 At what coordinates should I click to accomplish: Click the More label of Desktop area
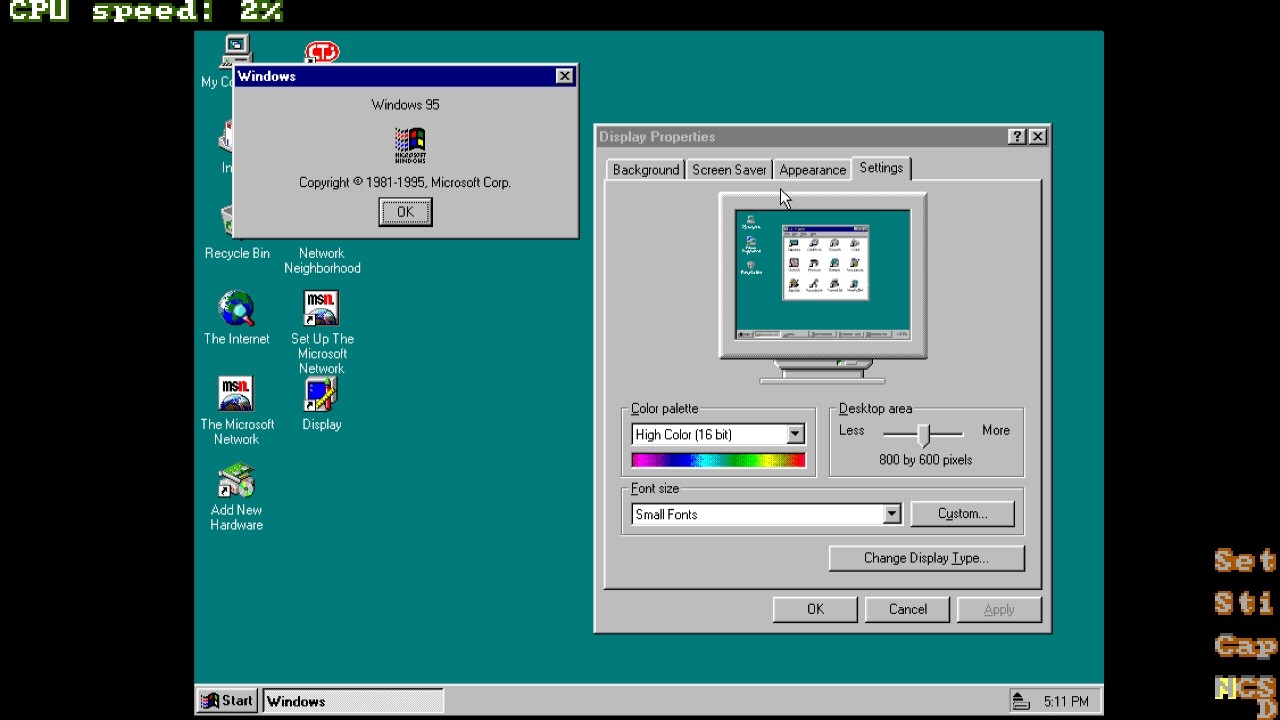pos(996,430)
